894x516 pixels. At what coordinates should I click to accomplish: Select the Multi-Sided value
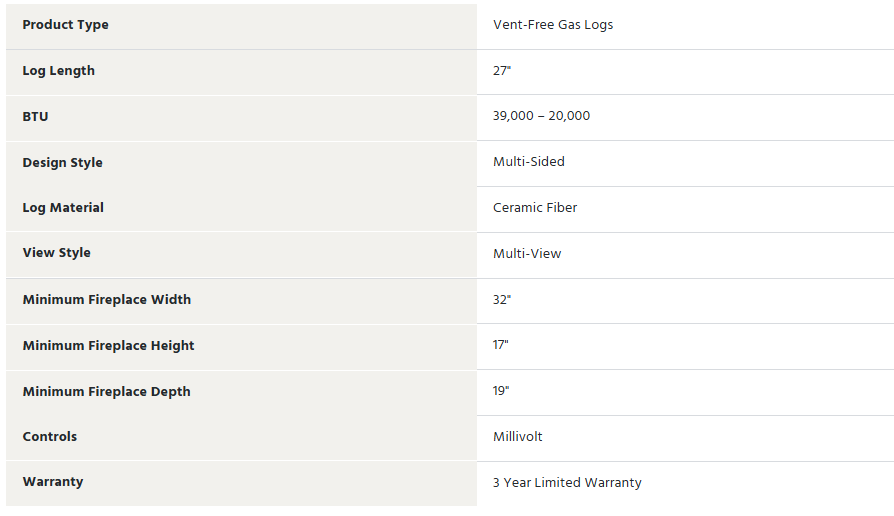point(529,162)
